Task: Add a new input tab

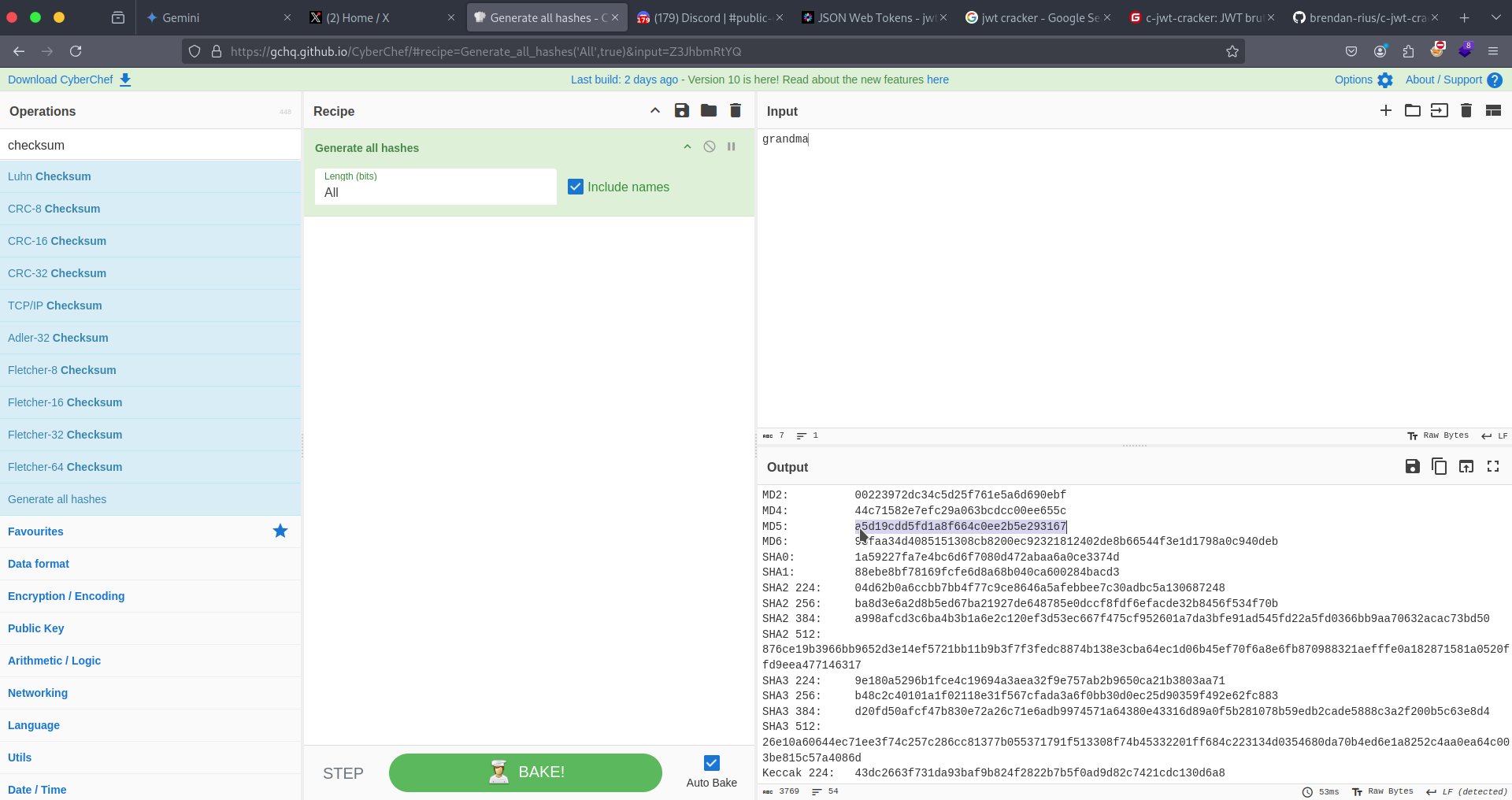Action: pos(1385,111)
